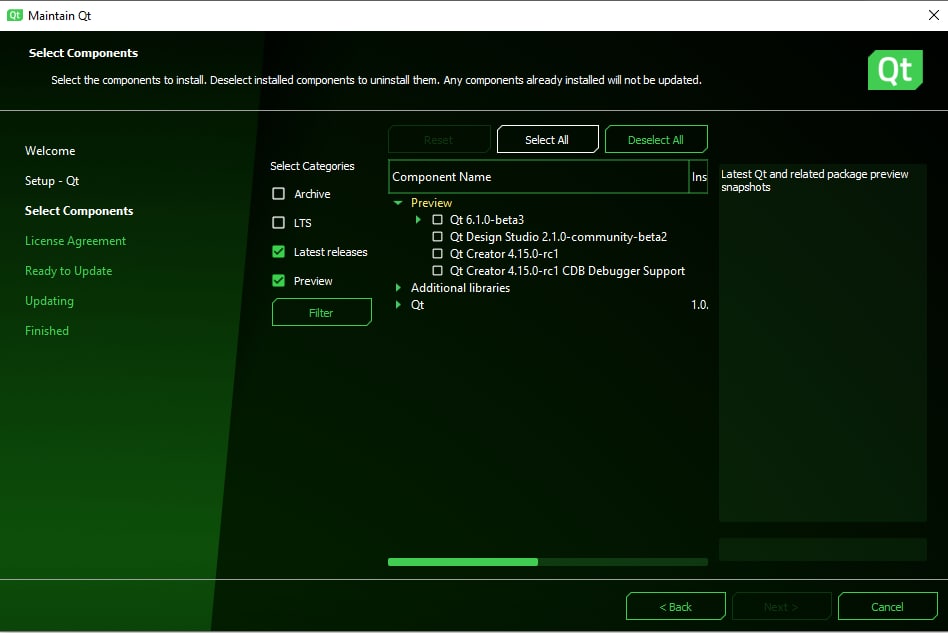
Task: Click the 1.0. version value
Action: click(700, 305)
